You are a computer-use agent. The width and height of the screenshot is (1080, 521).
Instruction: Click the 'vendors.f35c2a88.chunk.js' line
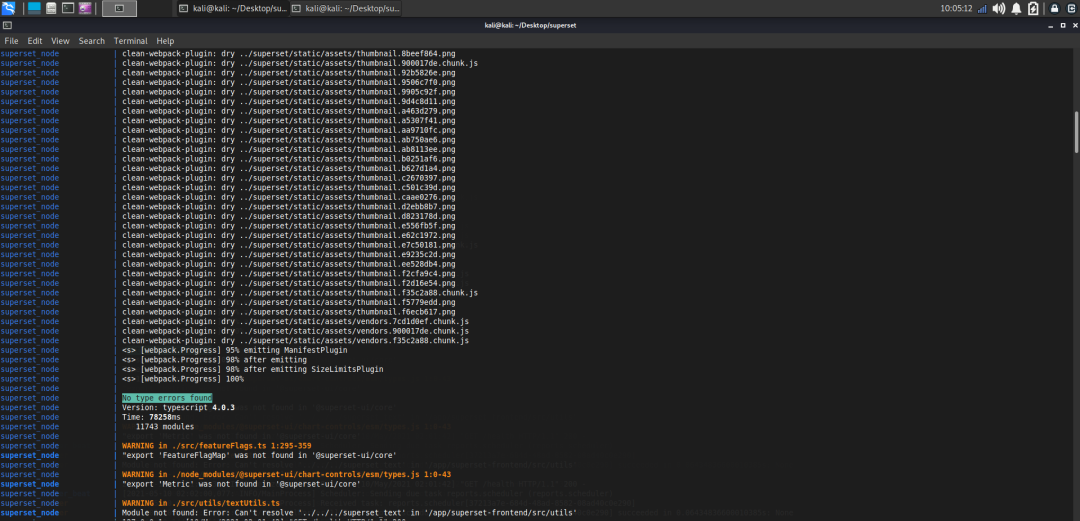tap(295, 340)
